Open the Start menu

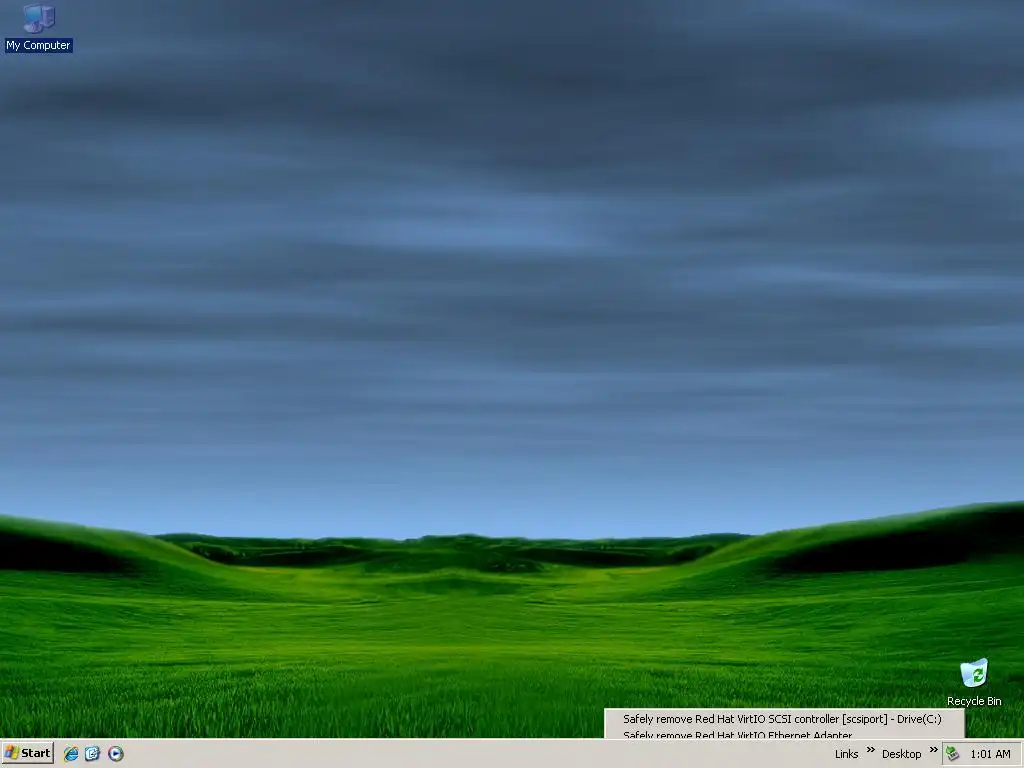click(x=27, y=753)
